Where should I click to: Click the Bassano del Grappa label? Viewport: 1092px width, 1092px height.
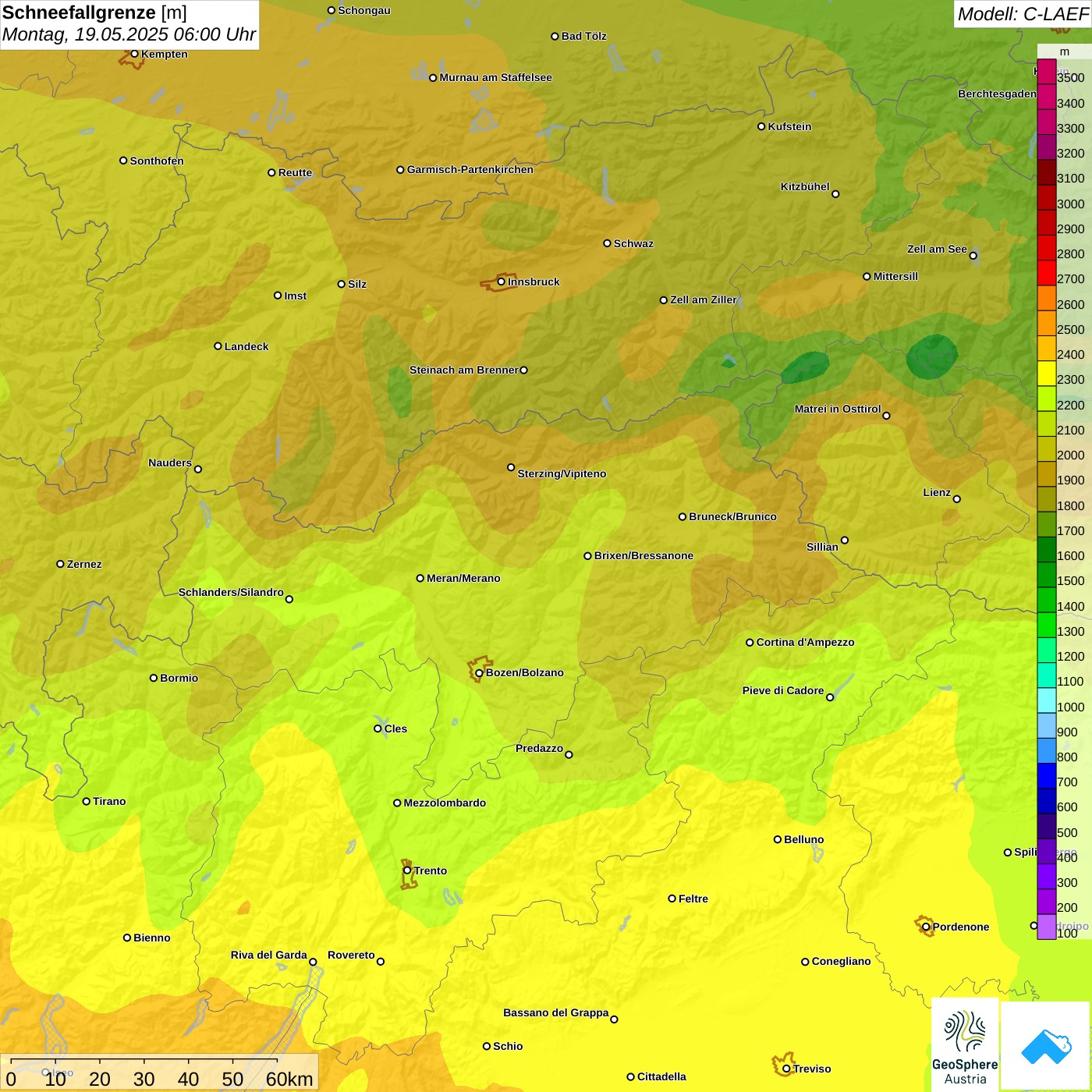[556, 1012]
